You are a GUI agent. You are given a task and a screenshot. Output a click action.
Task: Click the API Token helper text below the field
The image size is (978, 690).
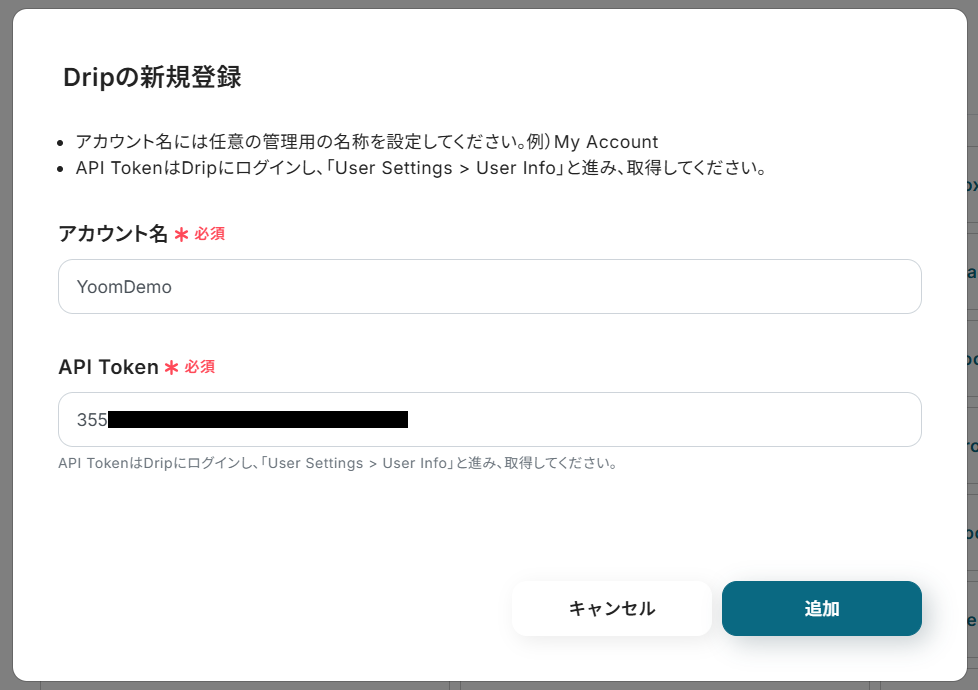click(337, 463)
